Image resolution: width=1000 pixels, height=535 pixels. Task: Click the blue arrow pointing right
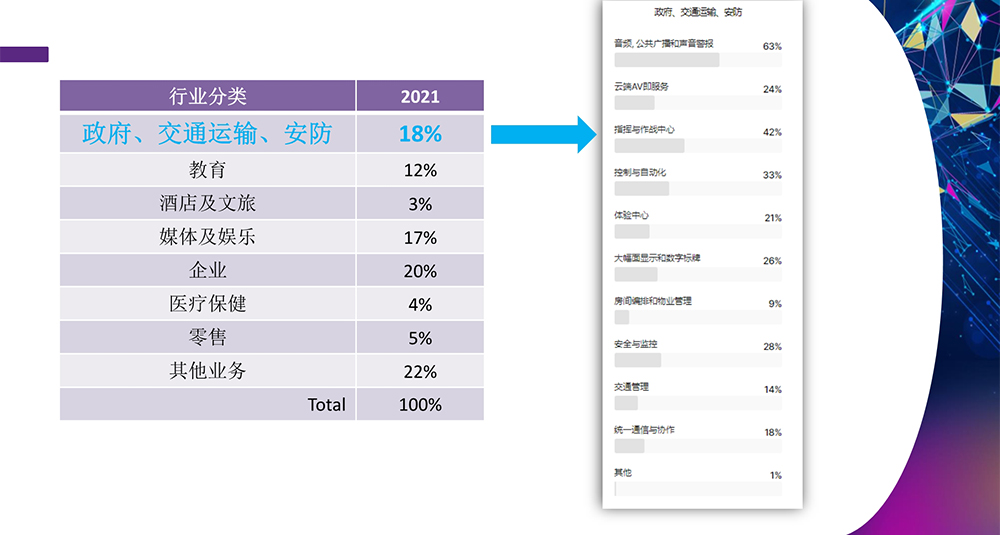(x=542, y=134)
